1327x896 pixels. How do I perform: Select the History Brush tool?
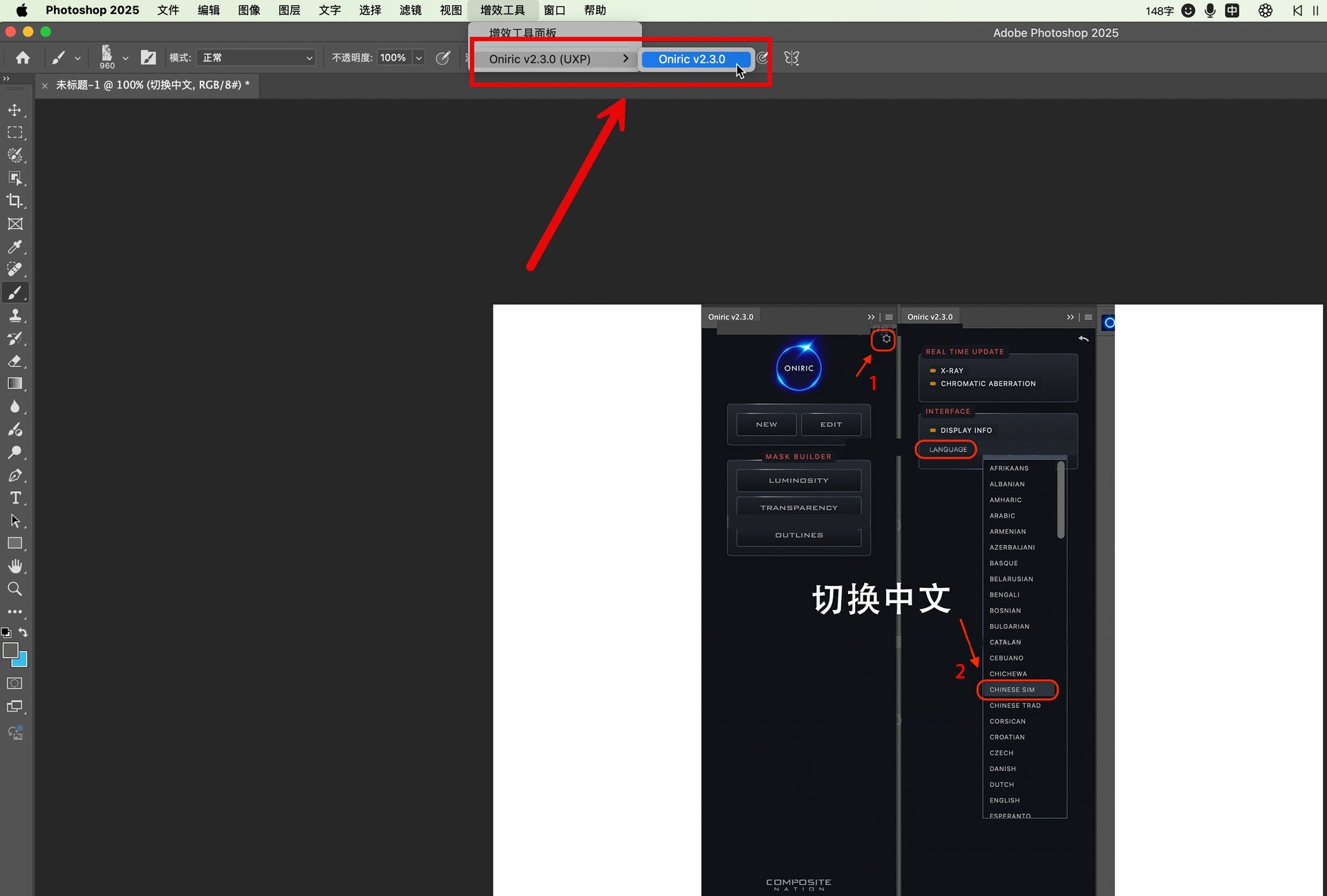click(x=15, y=339)
